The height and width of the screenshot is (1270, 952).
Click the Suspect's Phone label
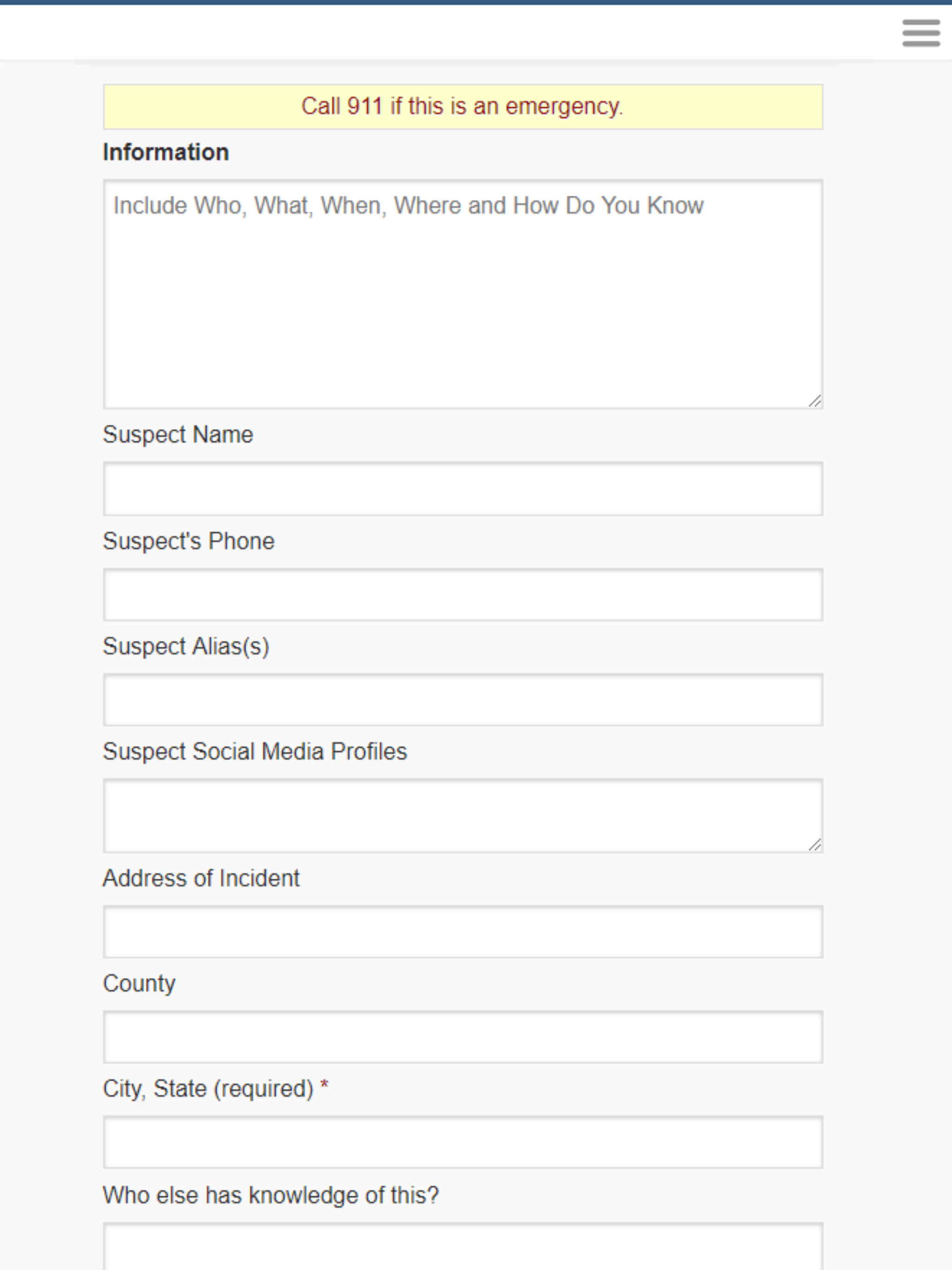(189, 540)
